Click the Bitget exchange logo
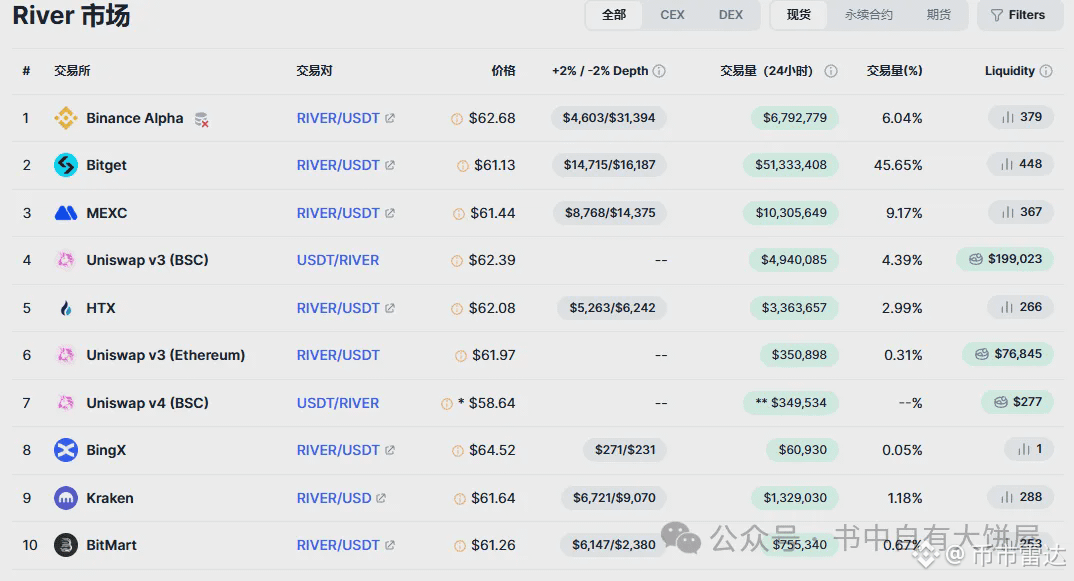The image size is (1074, 581). [66, 165]
